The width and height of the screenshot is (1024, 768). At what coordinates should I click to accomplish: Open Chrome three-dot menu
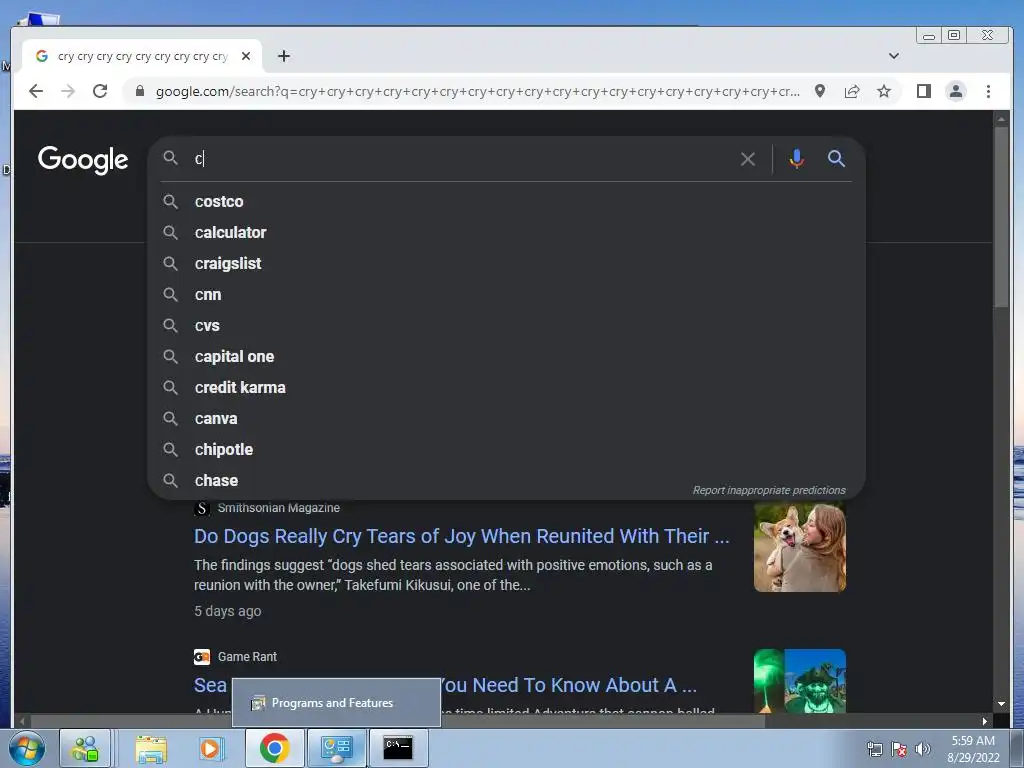pyautogui.click(x=988, y=91)
